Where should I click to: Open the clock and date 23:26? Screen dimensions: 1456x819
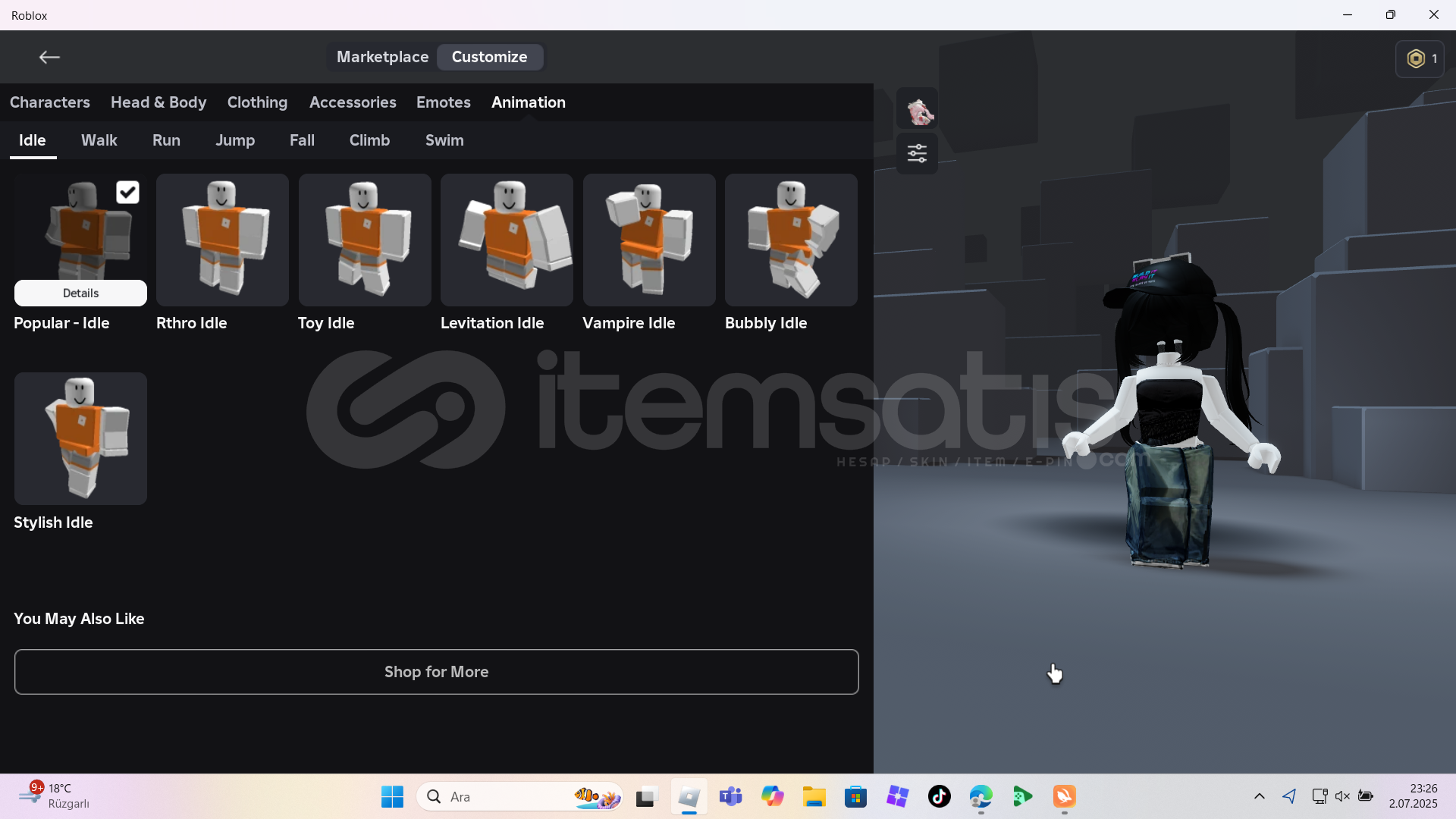(1414, 796)
